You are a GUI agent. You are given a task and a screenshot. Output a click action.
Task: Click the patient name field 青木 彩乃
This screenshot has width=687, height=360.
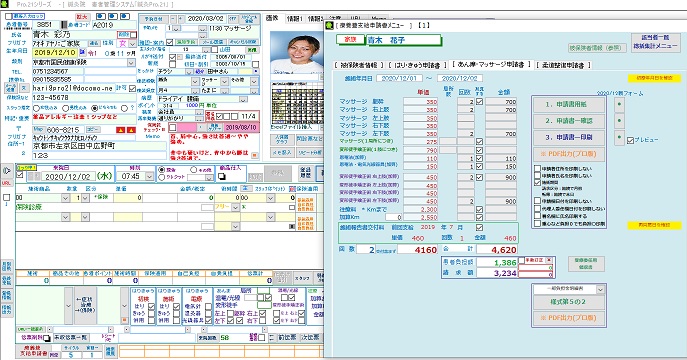click(x=74, y=34)
